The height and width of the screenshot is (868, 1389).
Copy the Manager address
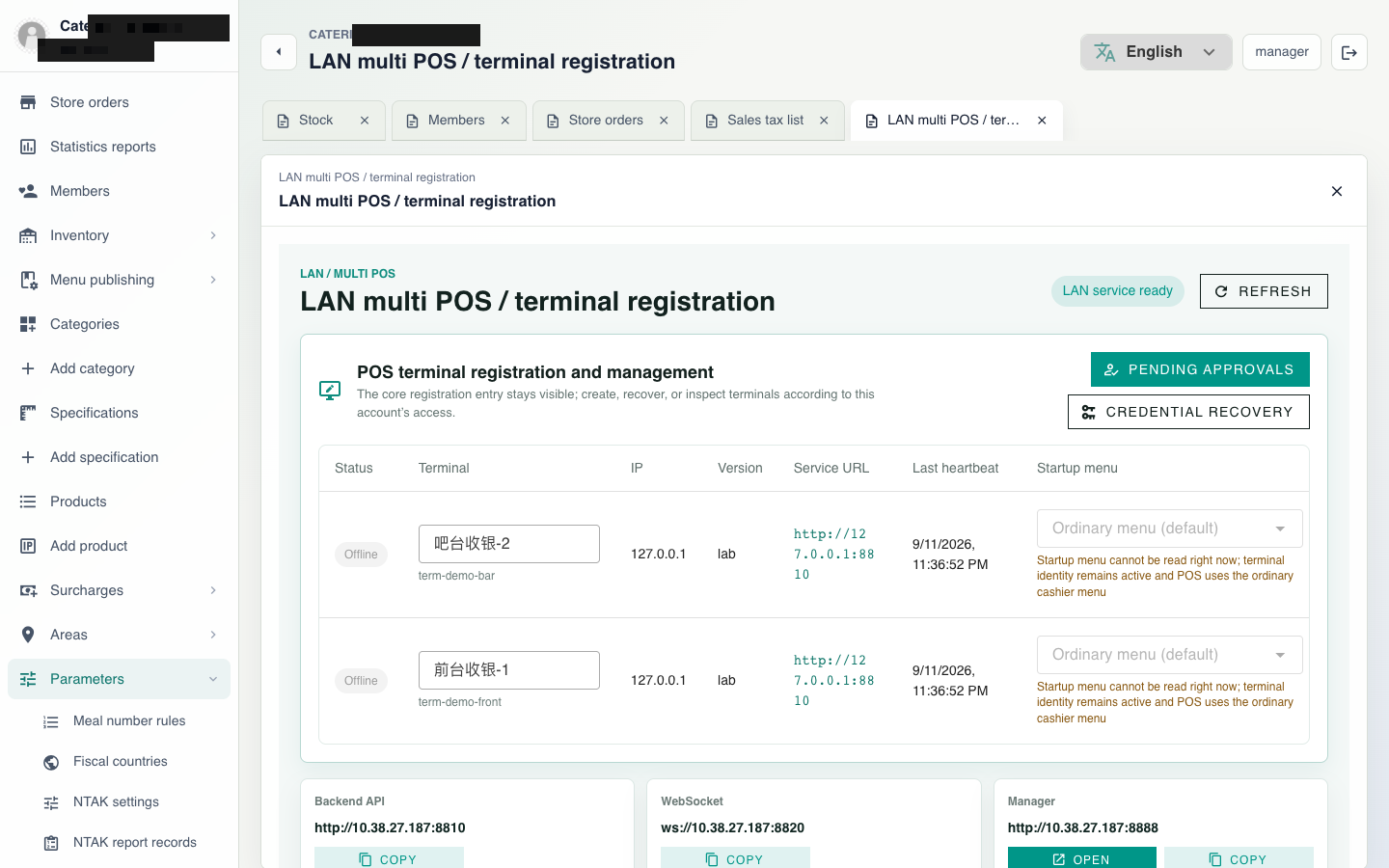[x=1239, y=858]
